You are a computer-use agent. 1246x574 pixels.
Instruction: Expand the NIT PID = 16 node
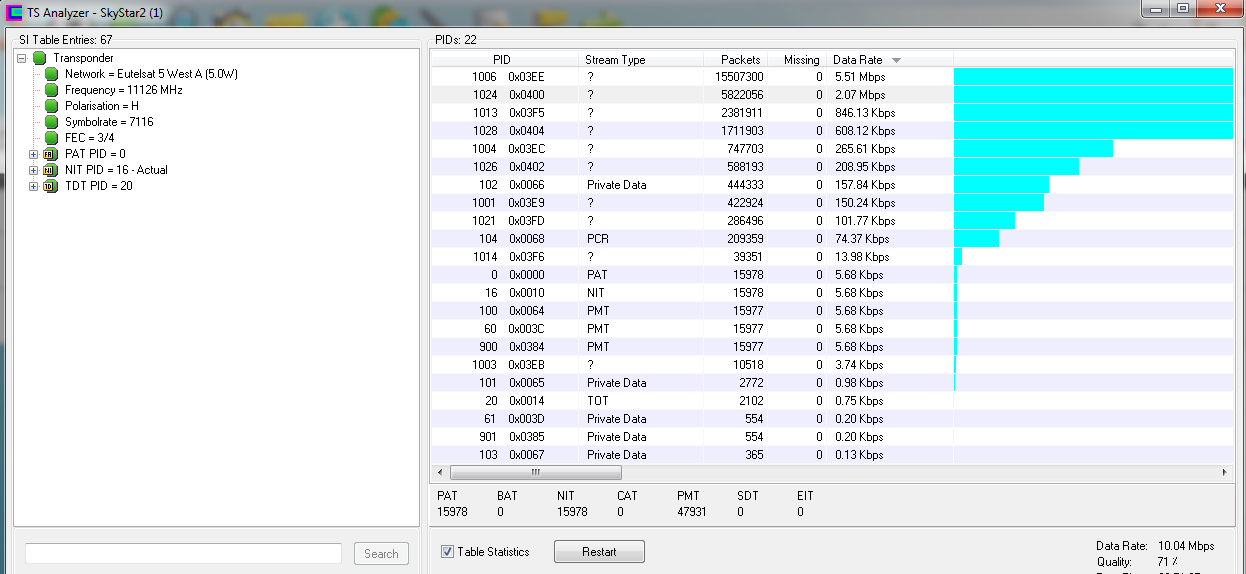coord(33,170)
